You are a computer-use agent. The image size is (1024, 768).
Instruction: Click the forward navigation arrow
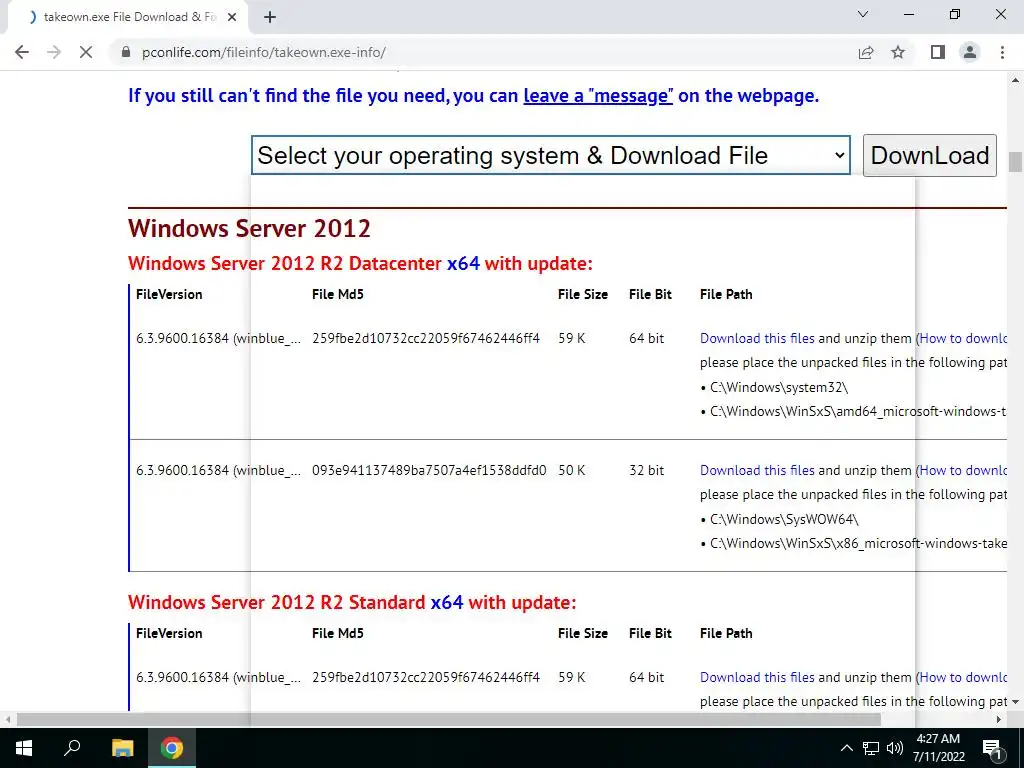click(54, 52)
